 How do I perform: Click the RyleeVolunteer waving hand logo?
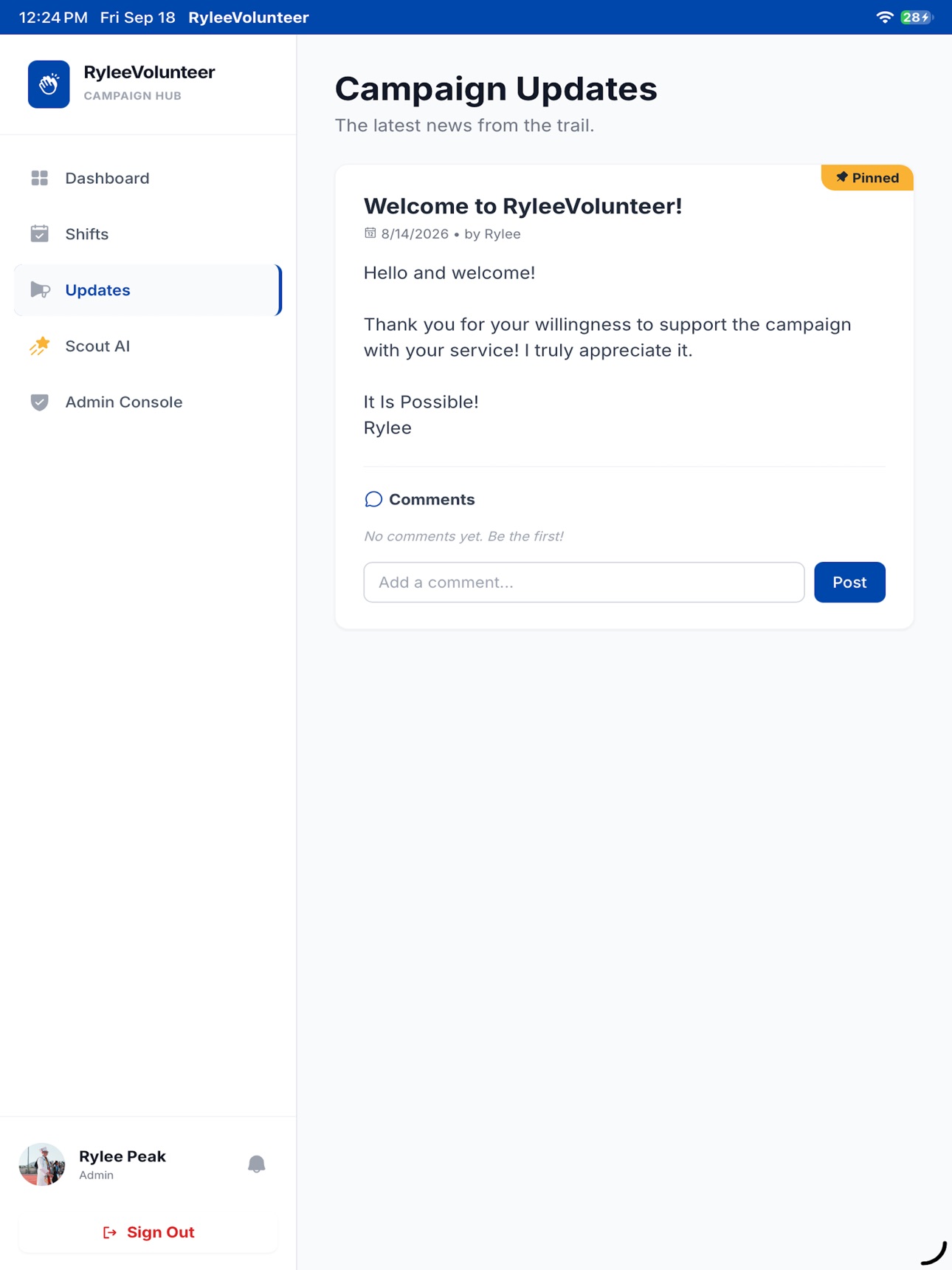(49, 84)
